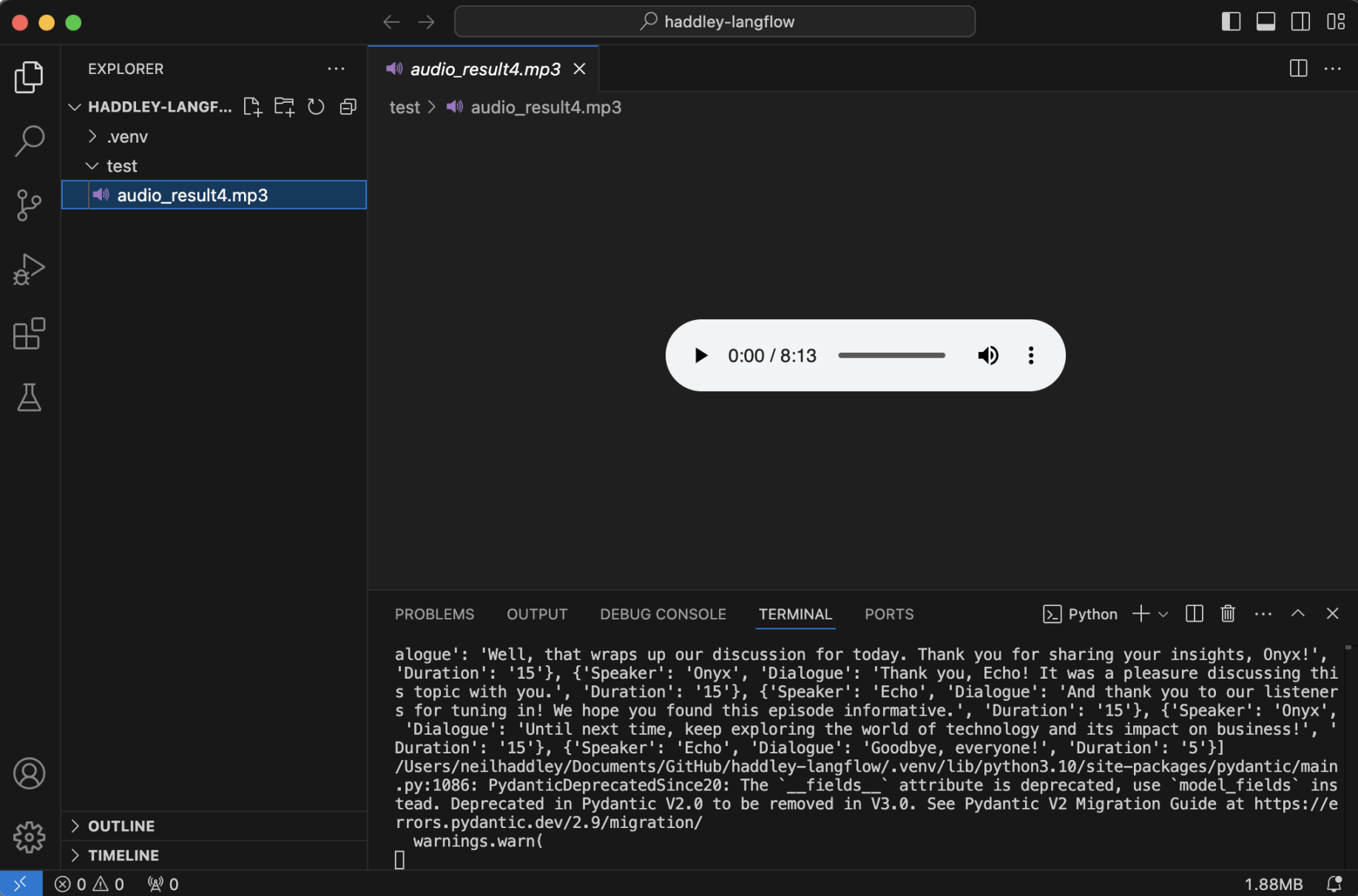1358x896 pixels.
Task: Open the new terminal launch profile dropdown
Action: pyautogui.click(x=1163, y=614)
